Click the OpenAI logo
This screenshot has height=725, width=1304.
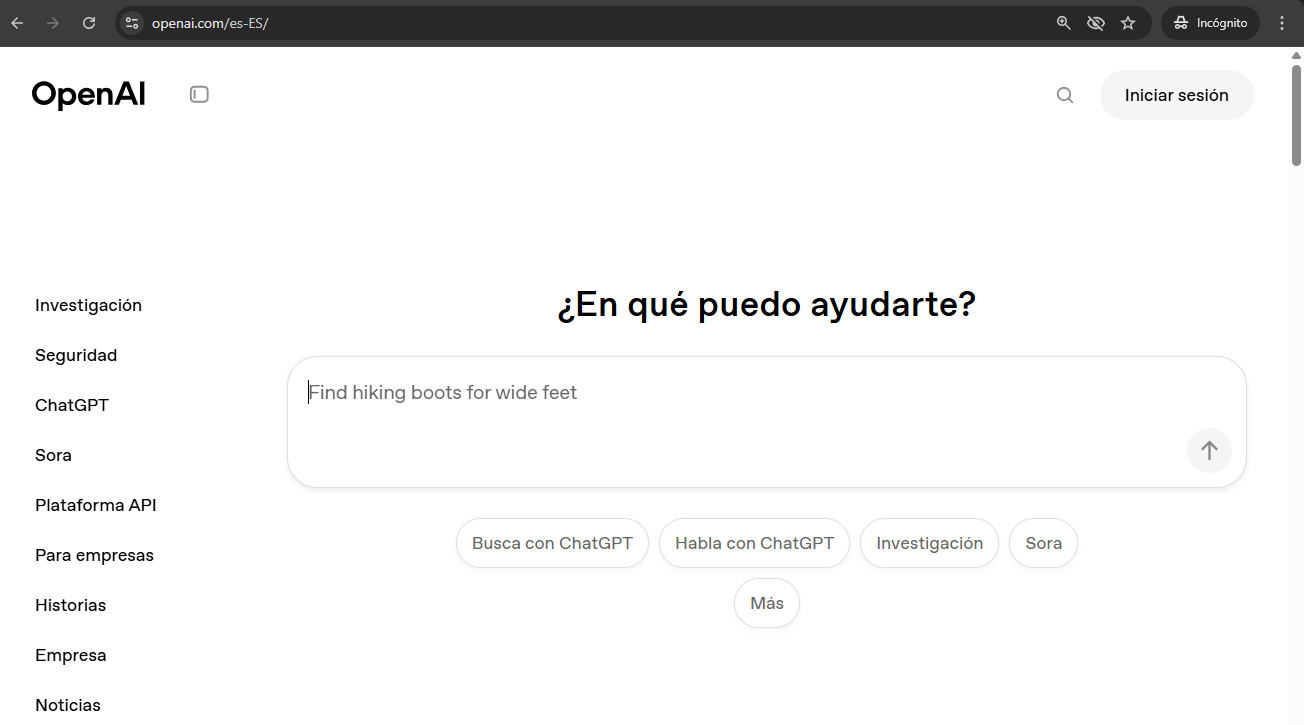point(89,95)
